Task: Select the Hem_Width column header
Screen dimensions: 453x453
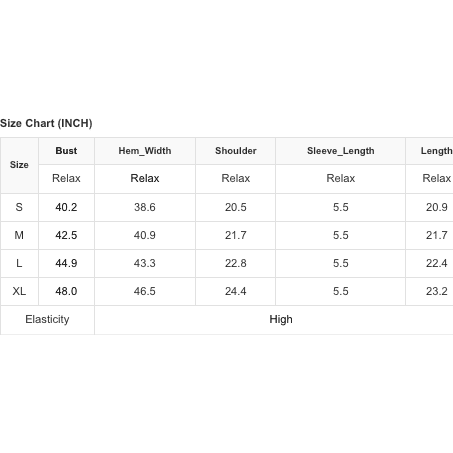Action: [x=145, y=151]
